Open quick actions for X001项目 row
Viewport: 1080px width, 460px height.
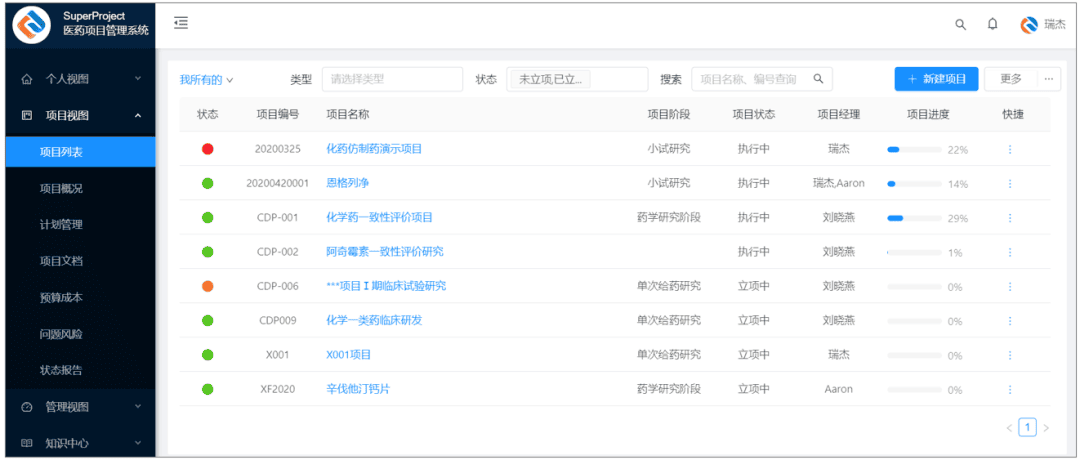(1010, 355)
